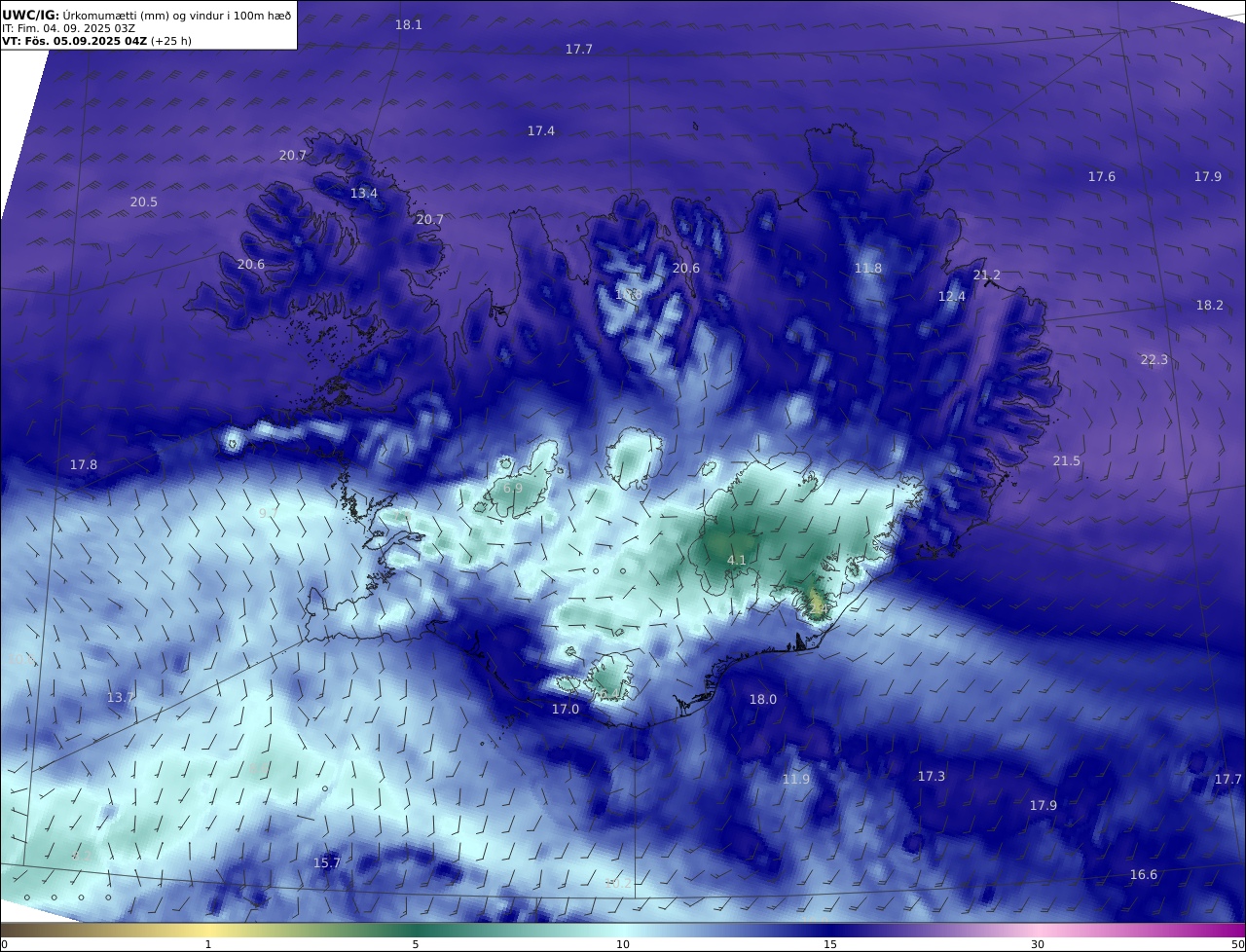Click the colorbar tick labeled 50
The height and width of the screenshot is (952, 1246).
[x=1238, y=944]
